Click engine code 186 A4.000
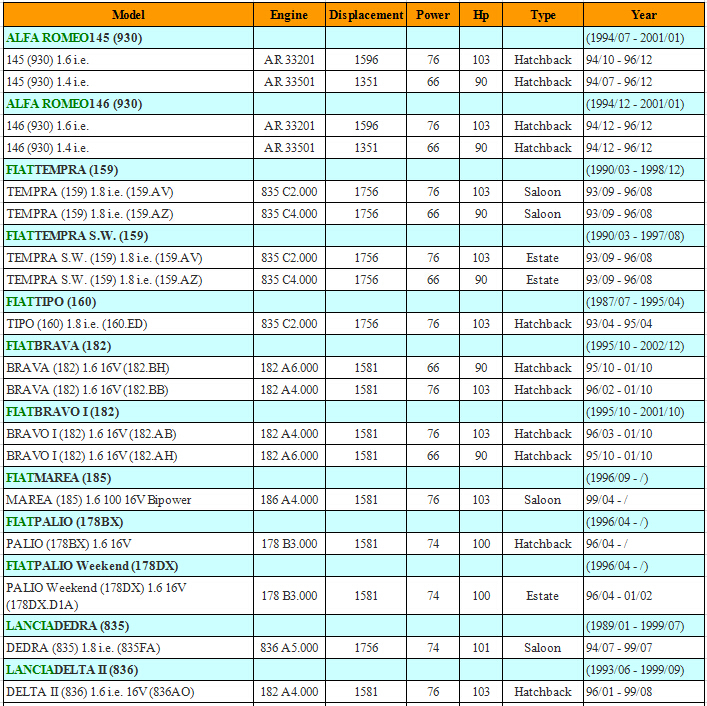707x706 pixels. (x=289, y=500)
